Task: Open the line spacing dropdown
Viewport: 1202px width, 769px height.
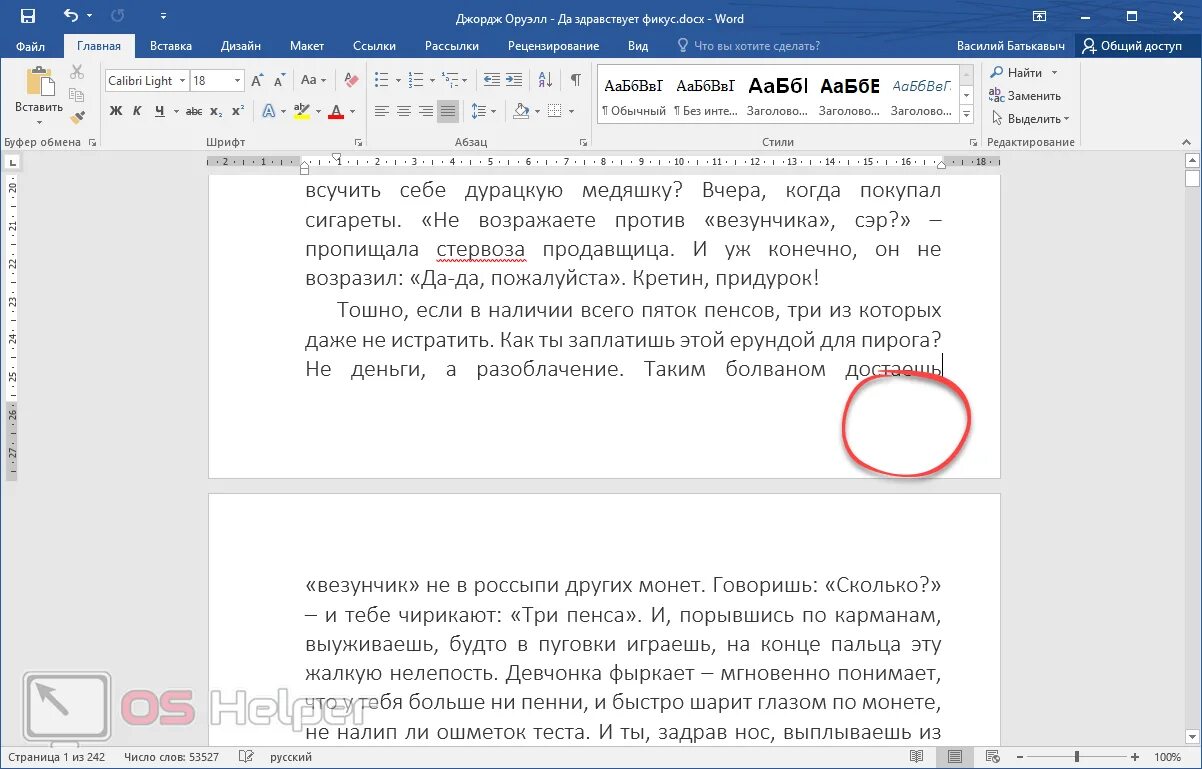Action: [483, 111]
